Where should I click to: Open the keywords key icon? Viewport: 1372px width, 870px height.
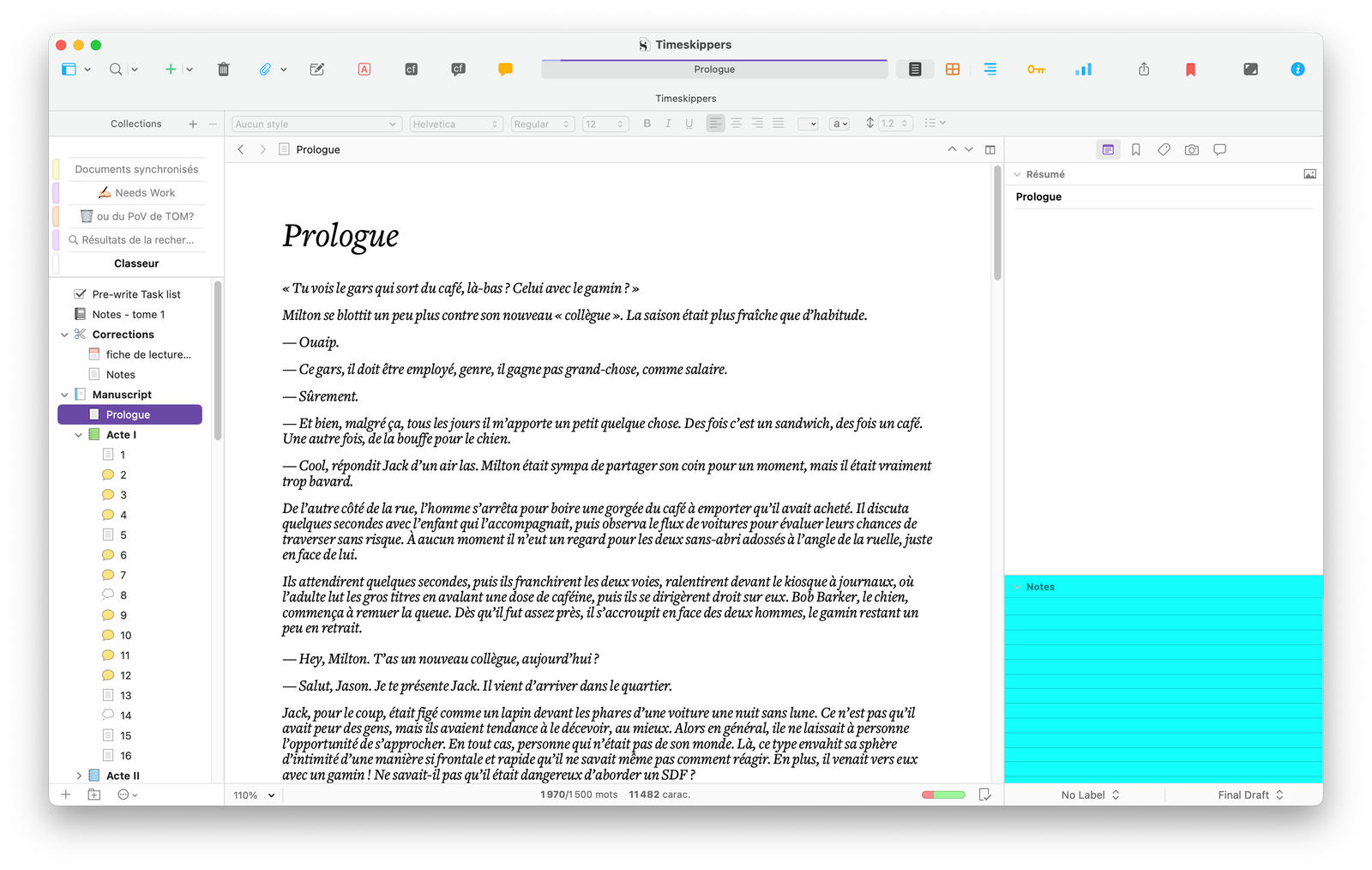coord(1036,69)
